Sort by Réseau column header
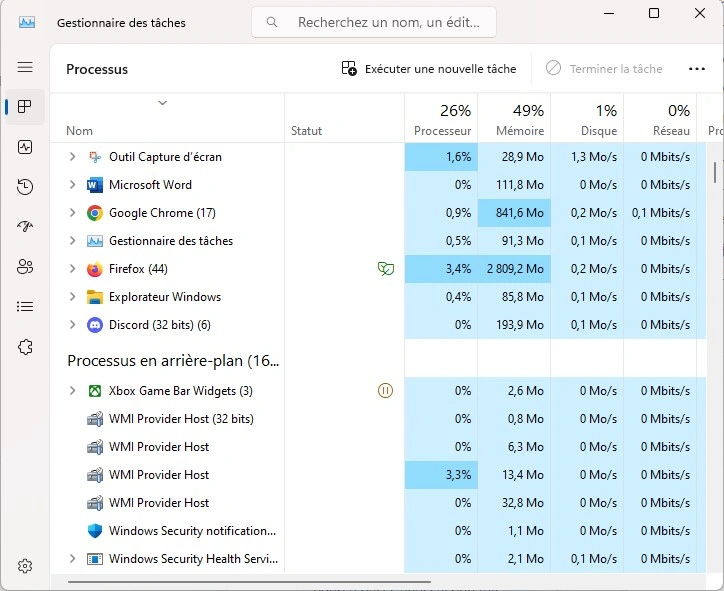Image resolution: width=724 pixels, height=591 pixels. tap(660, 118)
